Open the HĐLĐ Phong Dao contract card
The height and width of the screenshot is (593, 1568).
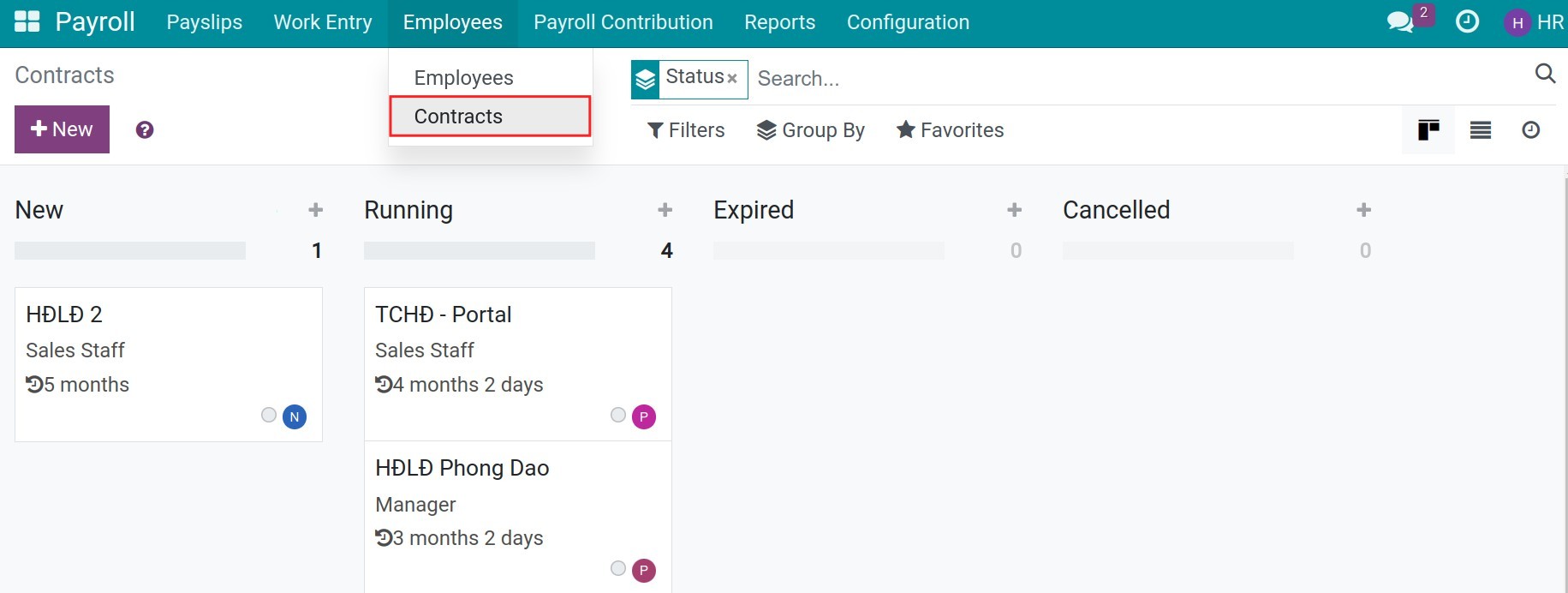pos(518,517)
